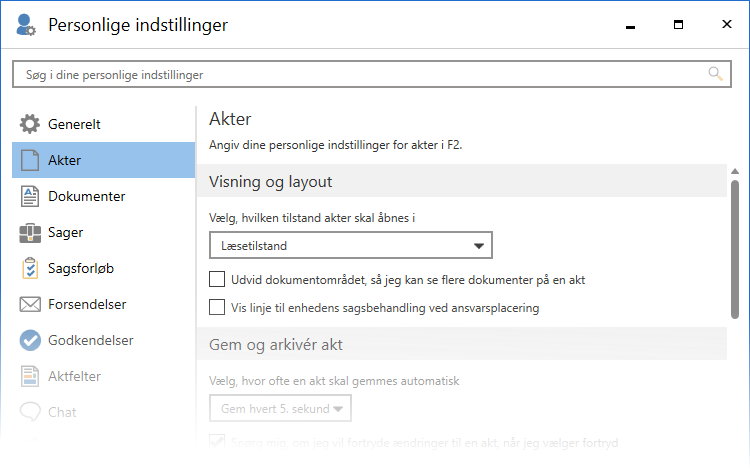750x472 pixels.
Task: Open the Gem hvert 5. sekund dropdown
Action: pos(281,408)
